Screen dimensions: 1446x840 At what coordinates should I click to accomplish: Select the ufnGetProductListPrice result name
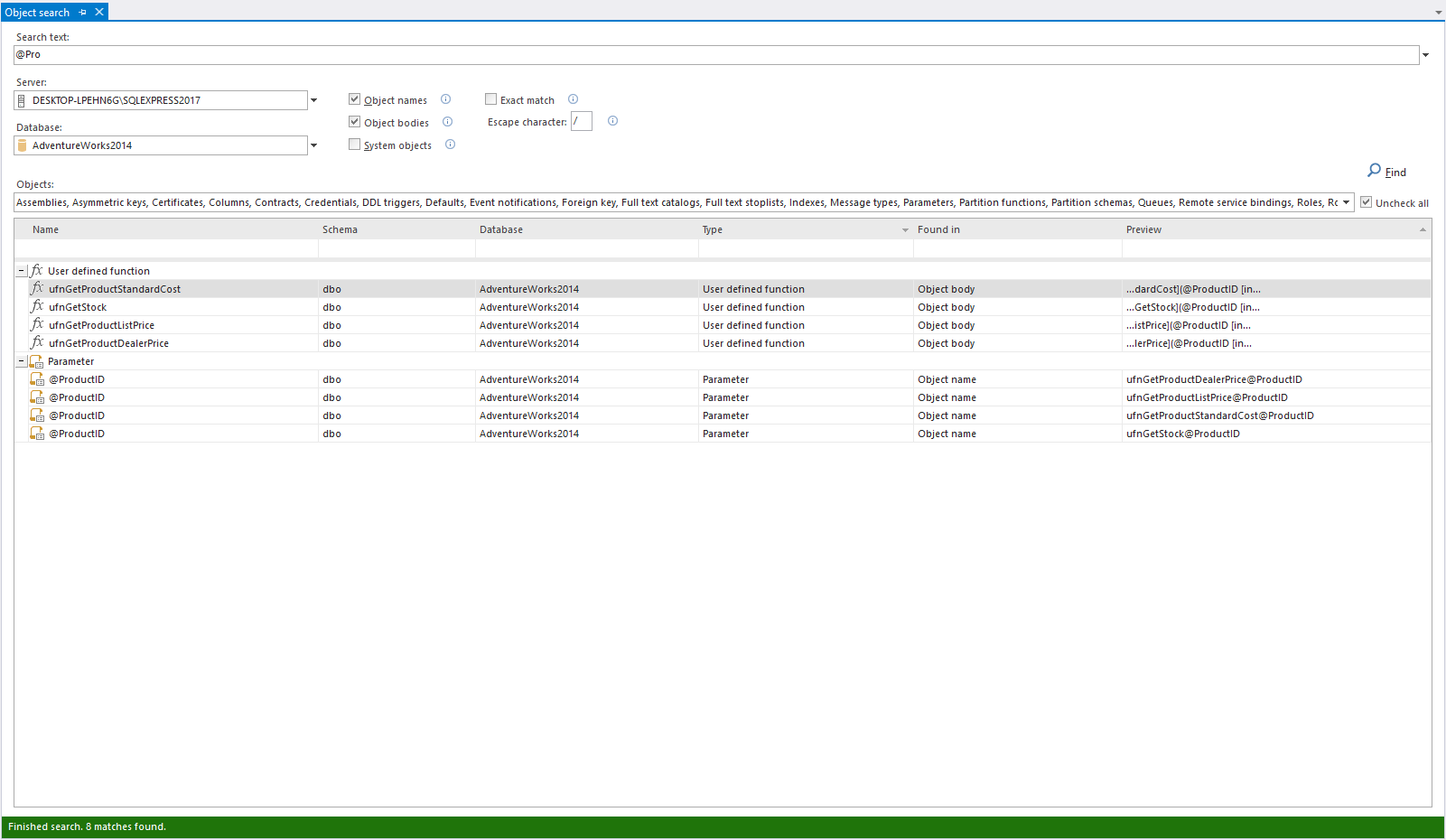pos(101,325)
